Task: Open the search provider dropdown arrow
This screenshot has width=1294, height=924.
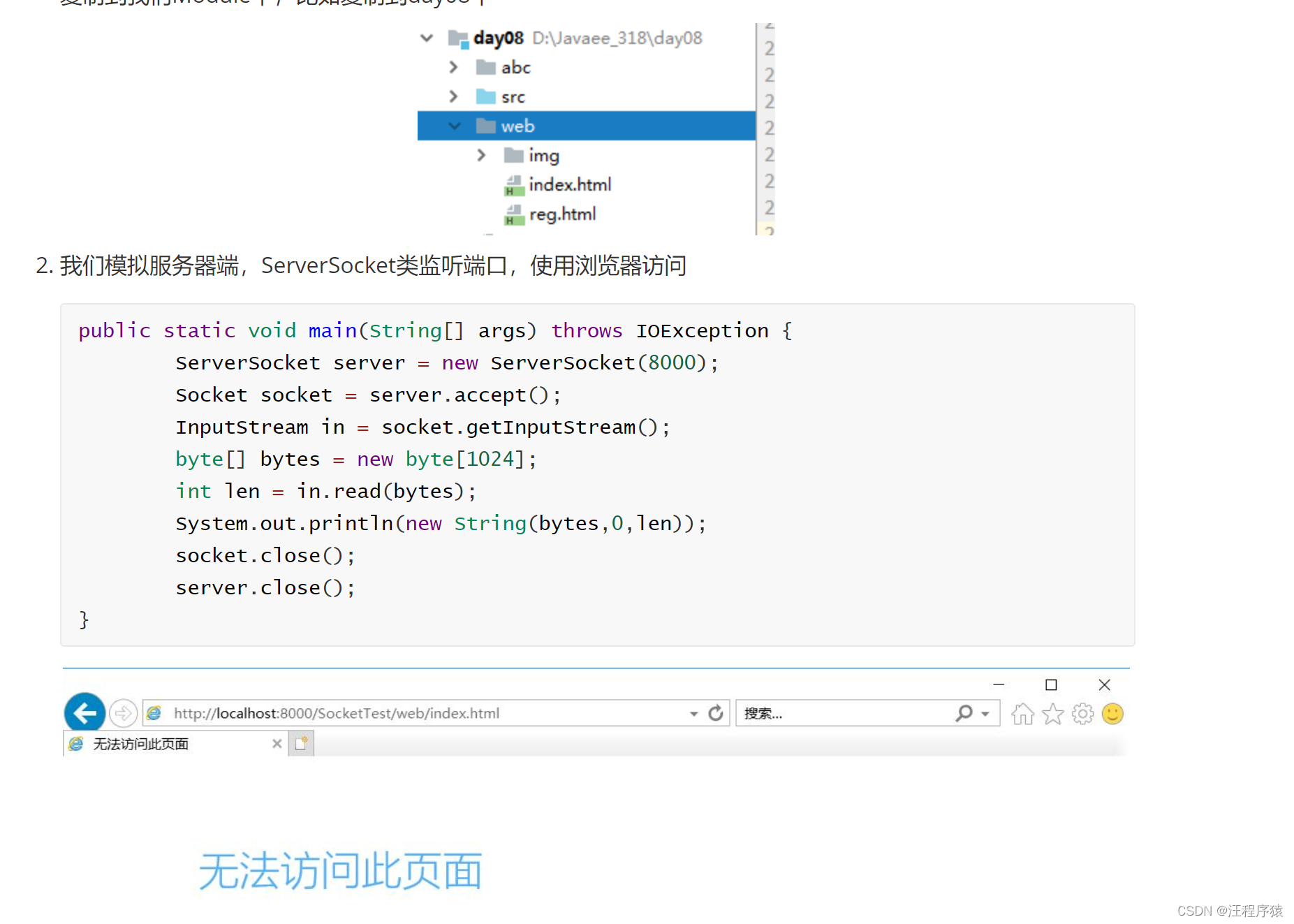Action: click(985, 714)
